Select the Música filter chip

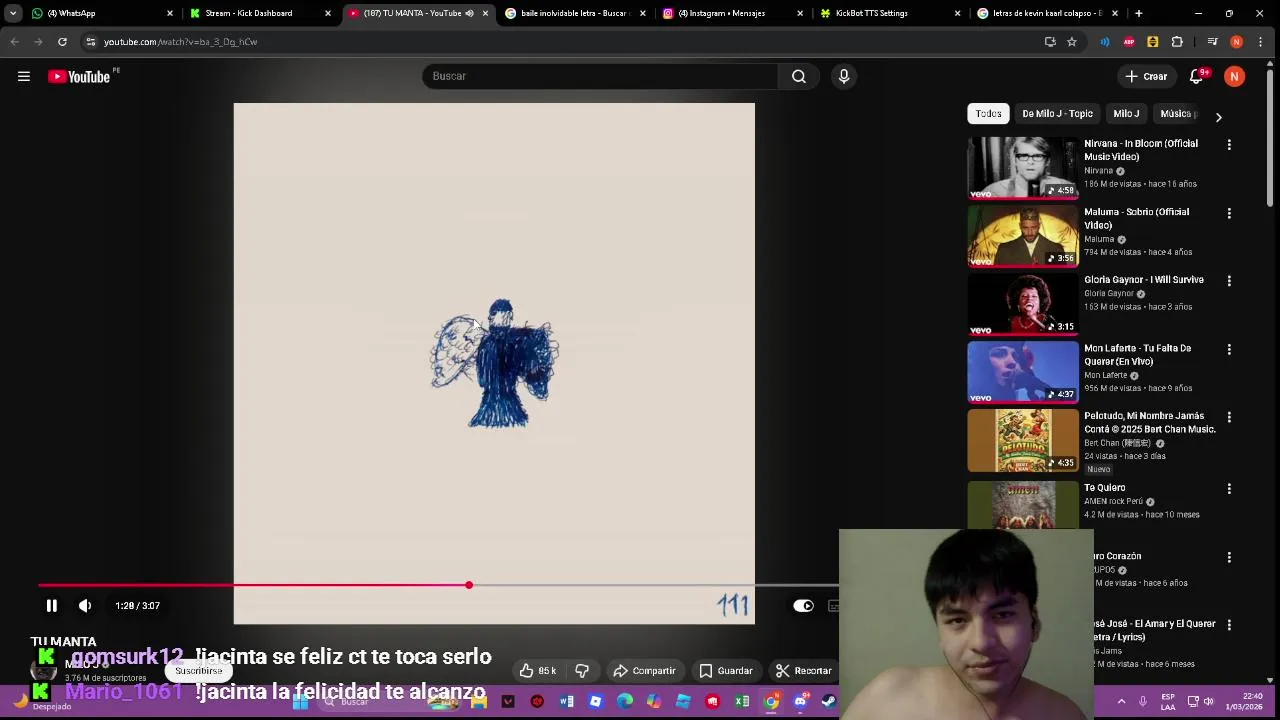pyautogui.click(x=1178, y=114)
